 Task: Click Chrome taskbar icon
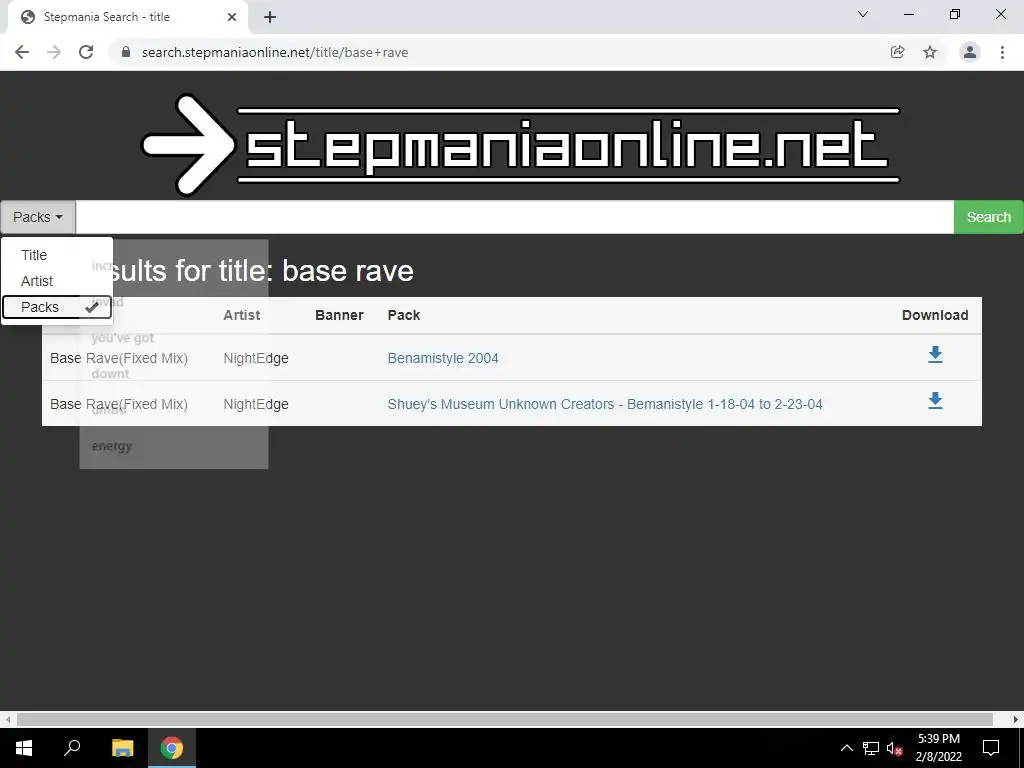coord(172,748)
